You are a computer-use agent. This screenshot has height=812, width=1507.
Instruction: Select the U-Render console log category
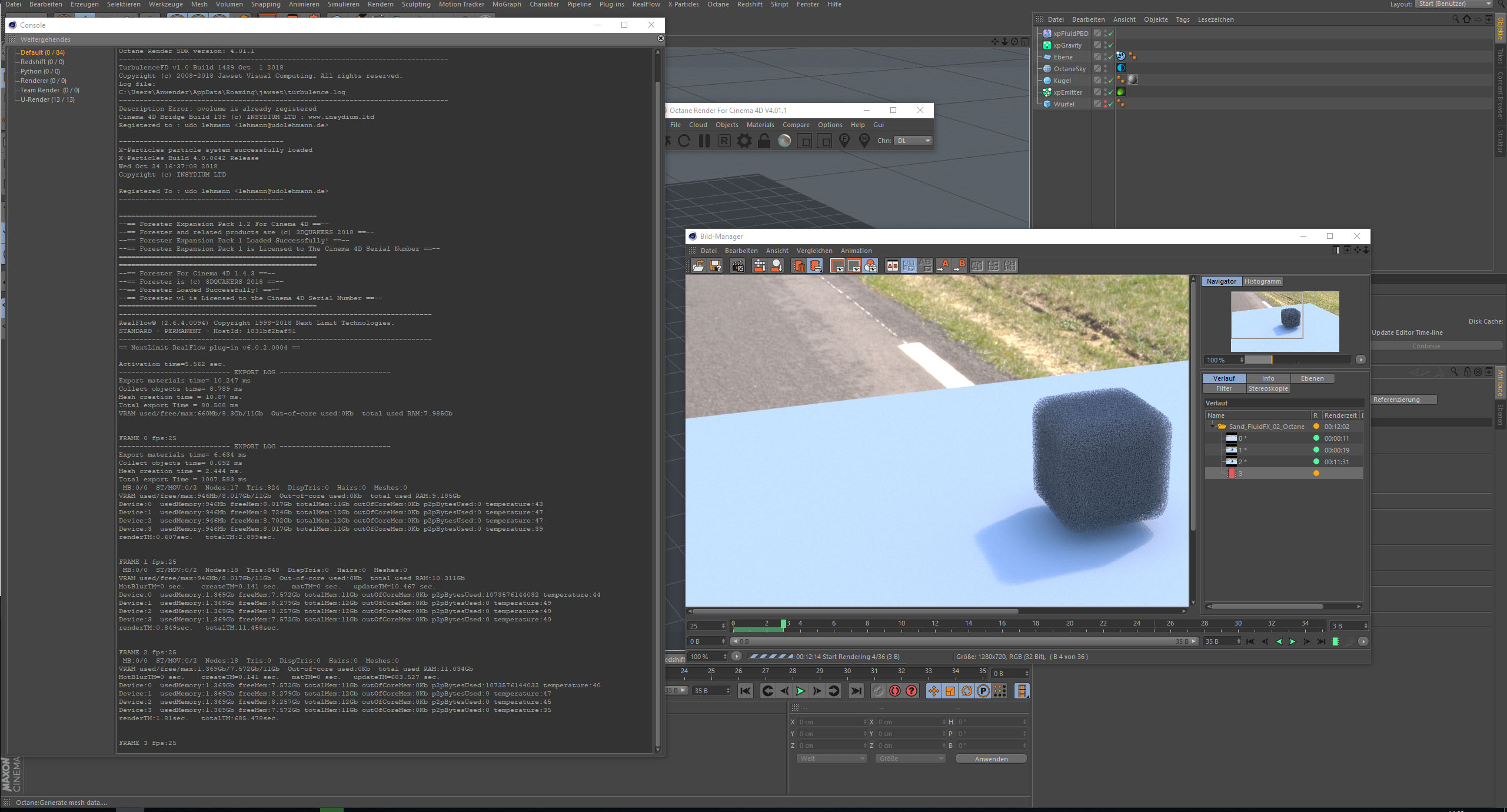pos(47,99)
